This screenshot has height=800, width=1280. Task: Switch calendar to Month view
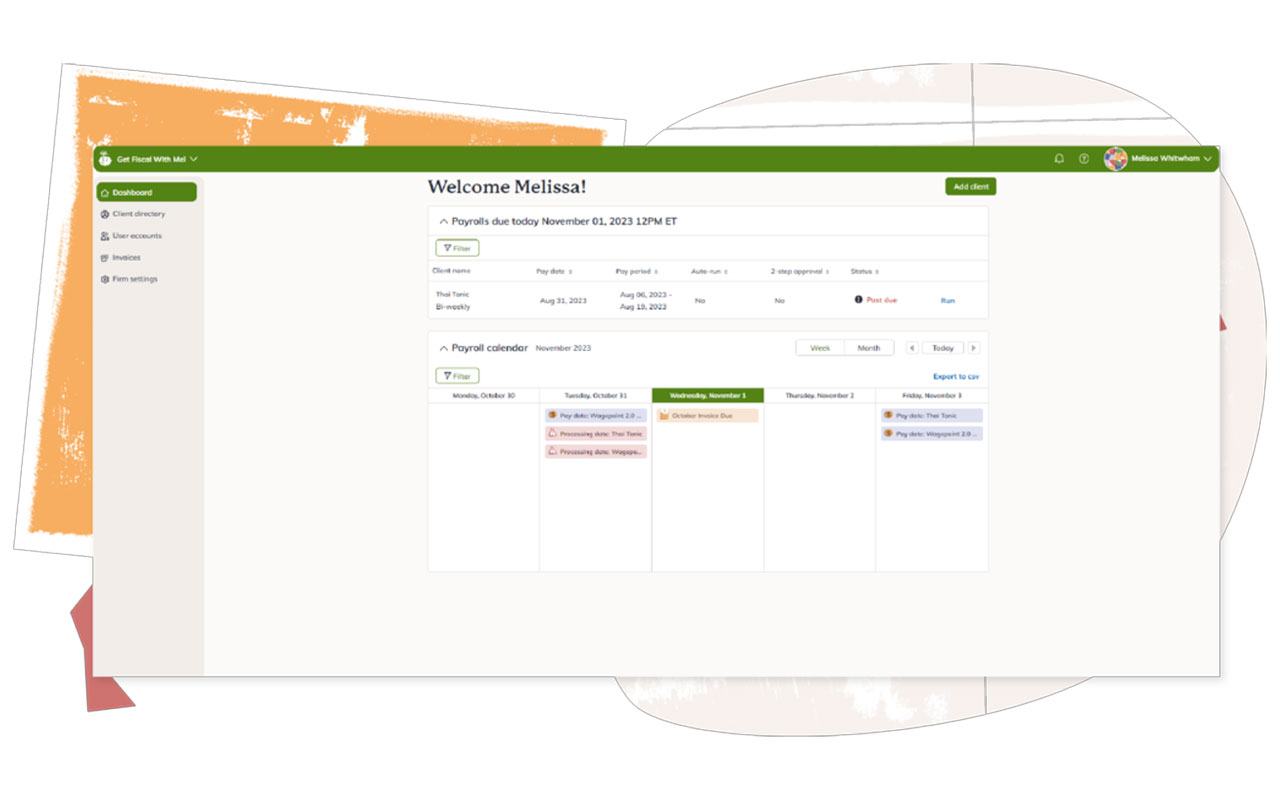869,347
